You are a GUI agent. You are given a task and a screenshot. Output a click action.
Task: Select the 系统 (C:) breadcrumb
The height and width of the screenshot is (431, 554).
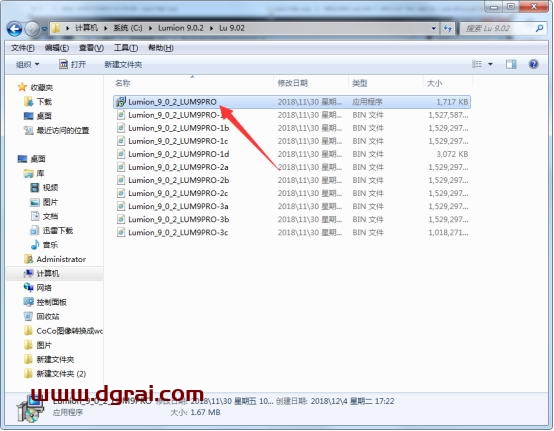128,28
